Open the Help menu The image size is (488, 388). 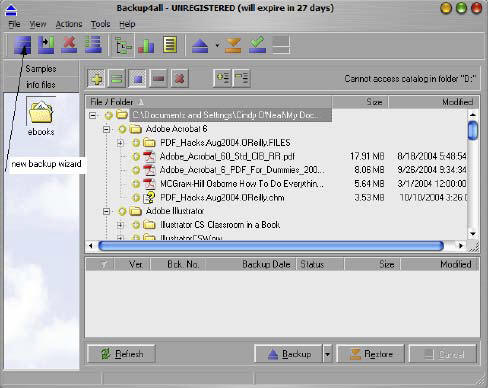127,24
